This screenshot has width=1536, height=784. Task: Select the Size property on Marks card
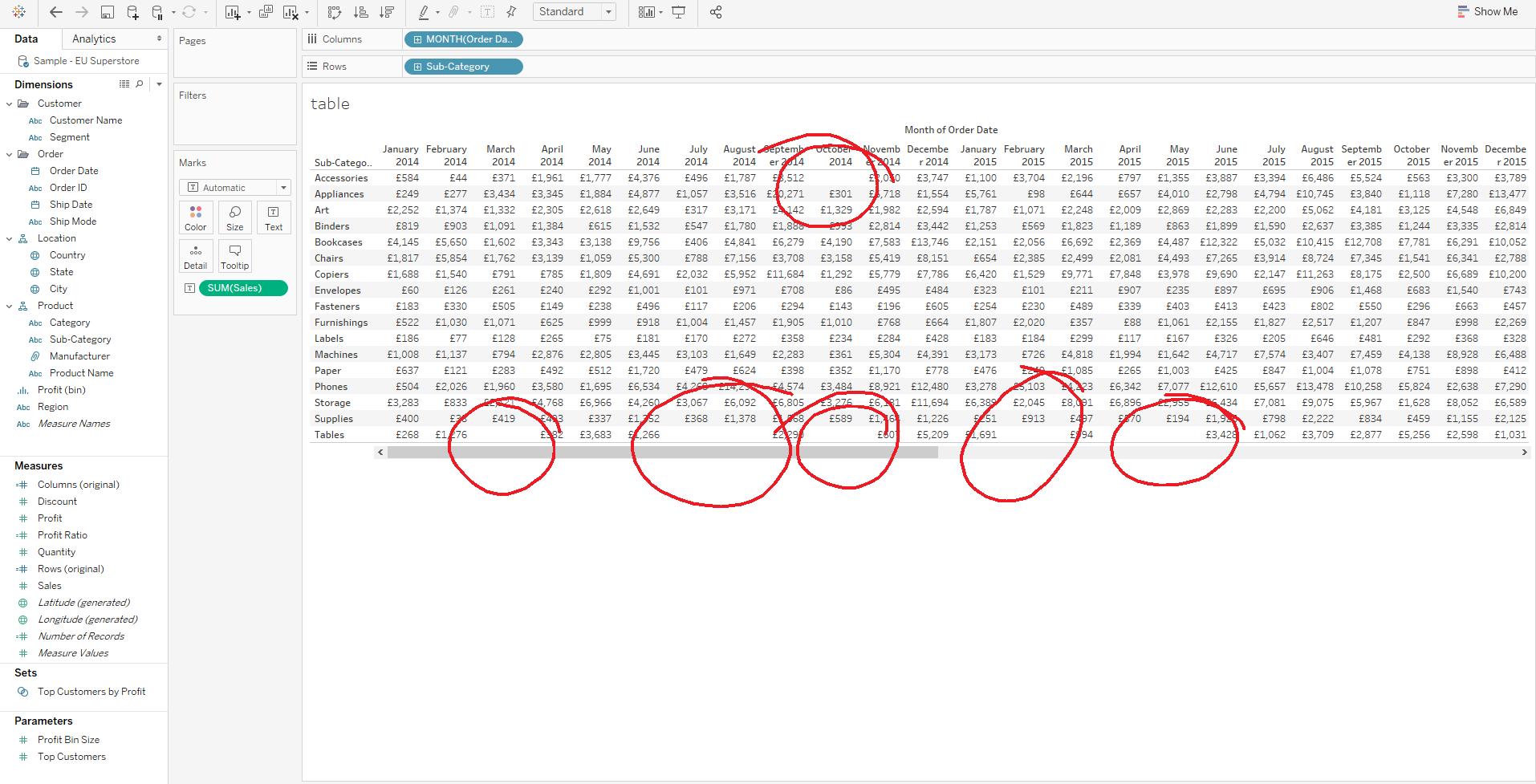[x=234, y=217]
